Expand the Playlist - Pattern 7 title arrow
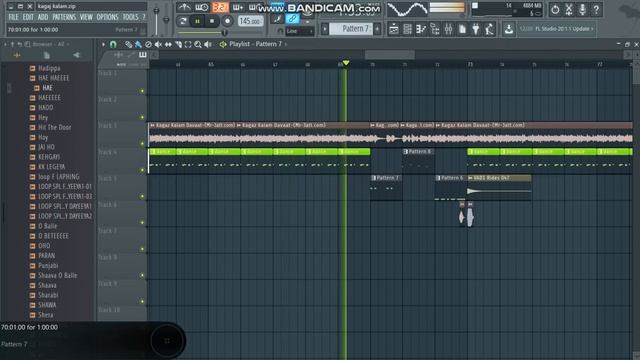 coord(286,44)
